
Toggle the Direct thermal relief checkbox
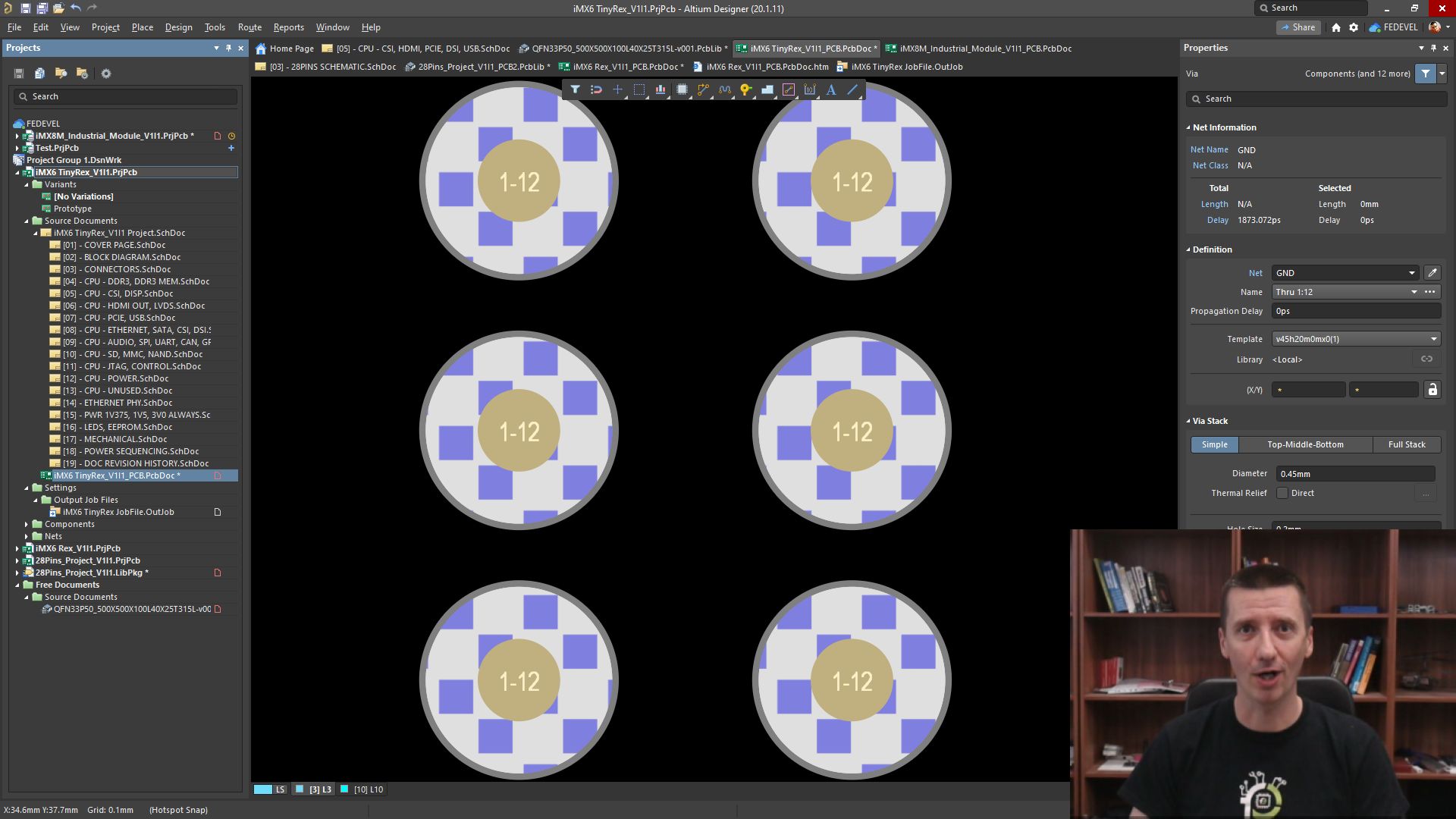[1282, 493]
